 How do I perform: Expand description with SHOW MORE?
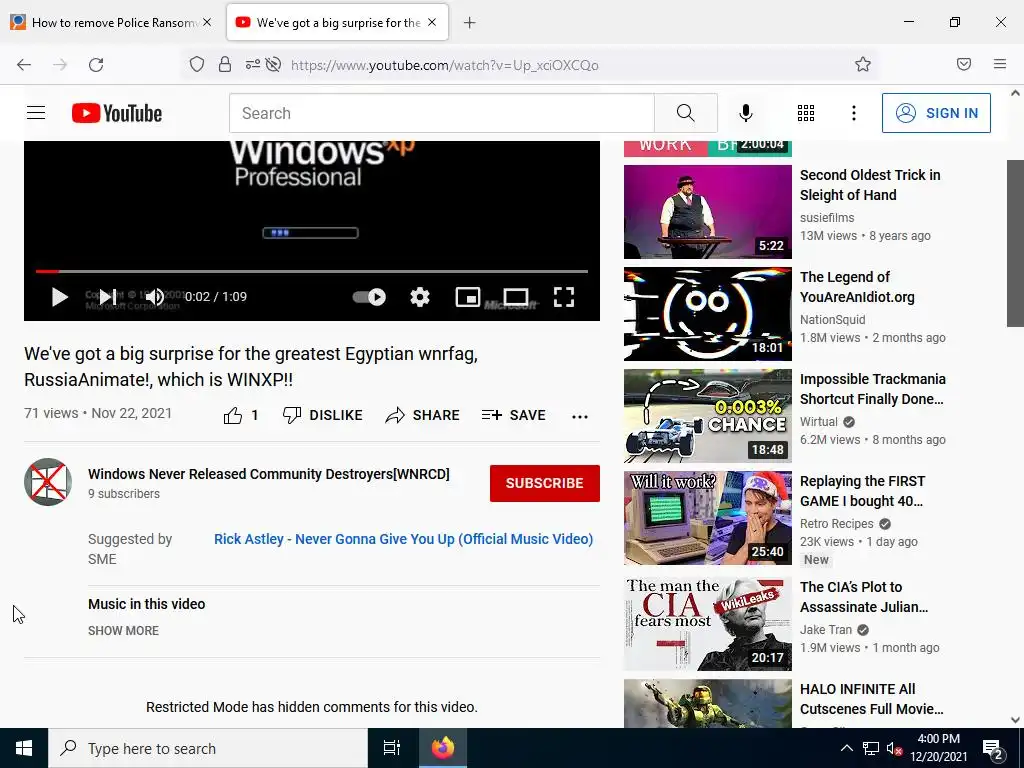(x=123, y=631)
